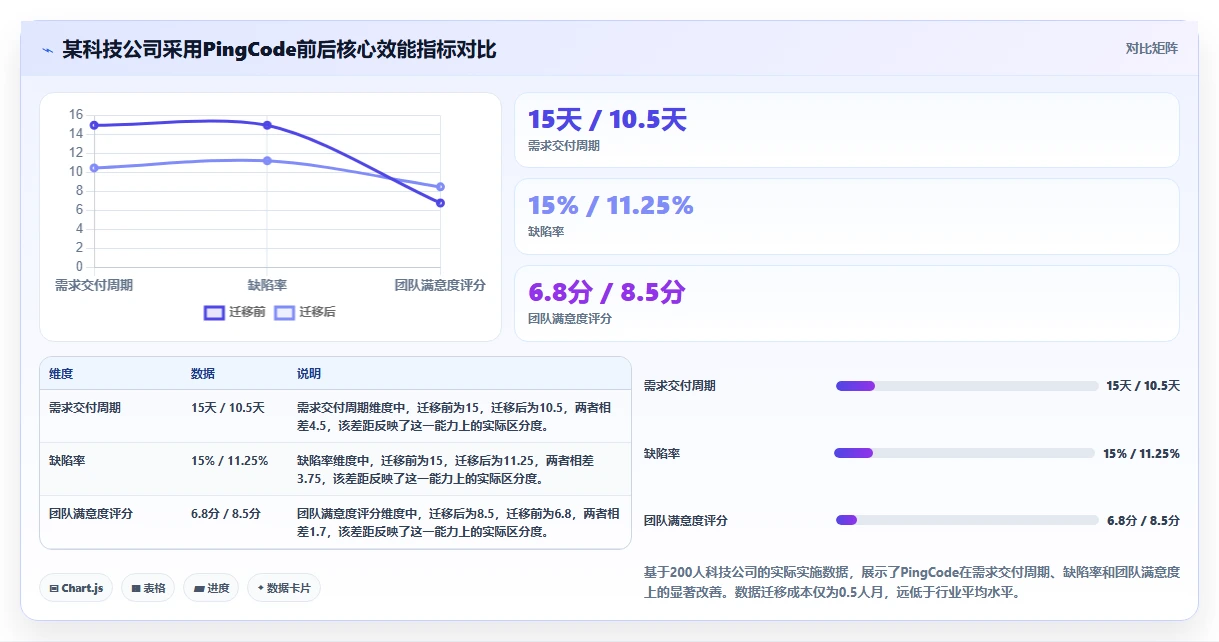
Task: Toggle the 迁移后 legend item
Action: [305, 312]
